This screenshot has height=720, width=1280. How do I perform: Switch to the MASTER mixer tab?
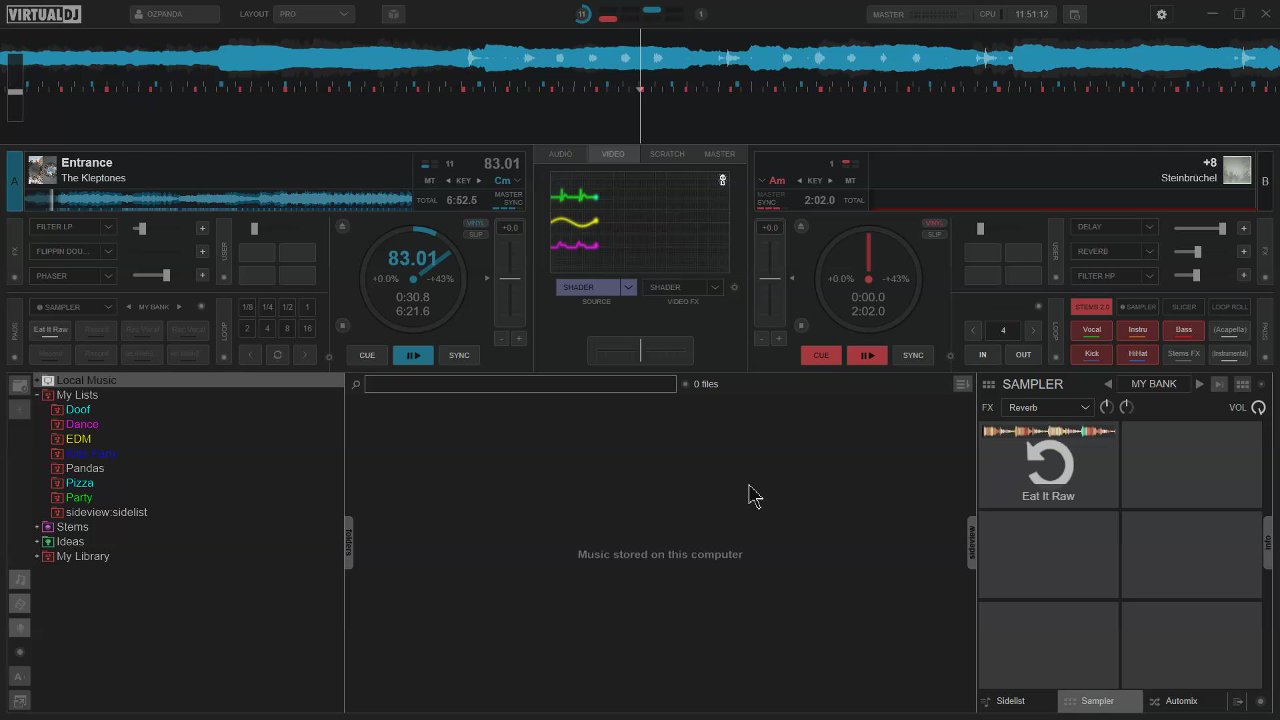[x=720, y=154]
